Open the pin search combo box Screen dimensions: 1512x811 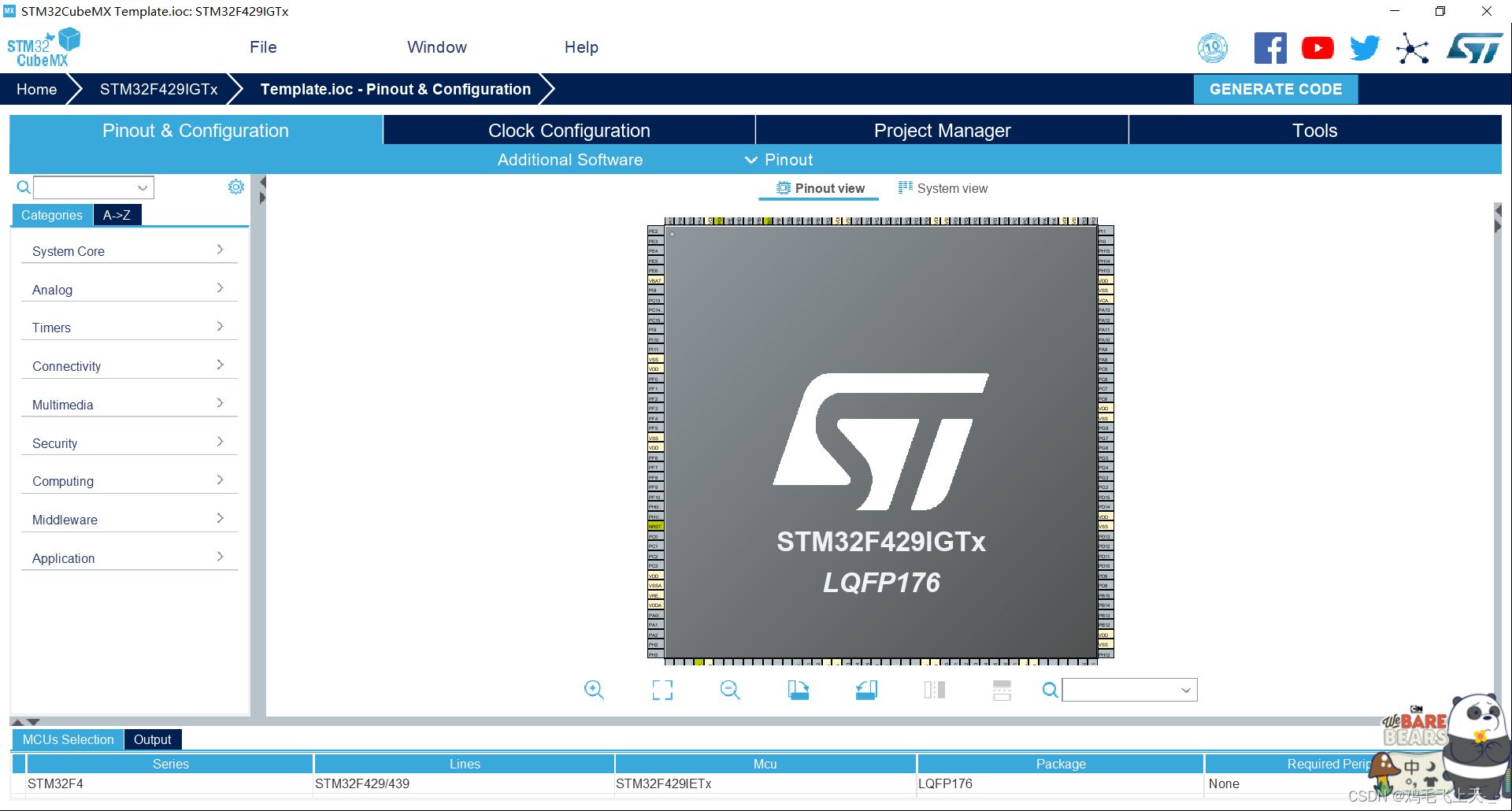pos(1129,690)
